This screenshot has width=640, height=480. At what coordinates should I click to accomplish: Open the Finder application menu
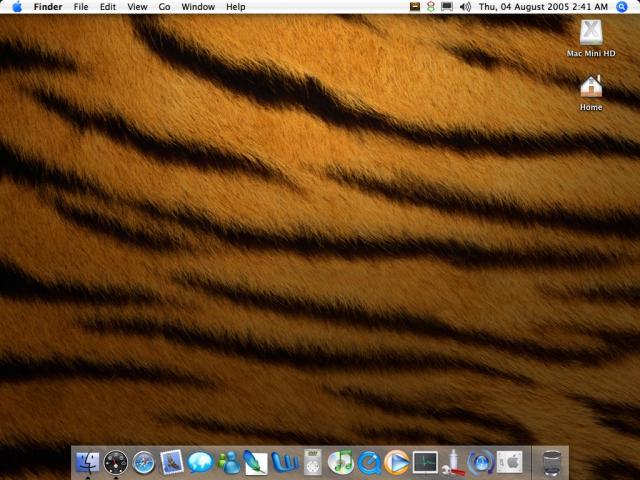click(48, 7)
